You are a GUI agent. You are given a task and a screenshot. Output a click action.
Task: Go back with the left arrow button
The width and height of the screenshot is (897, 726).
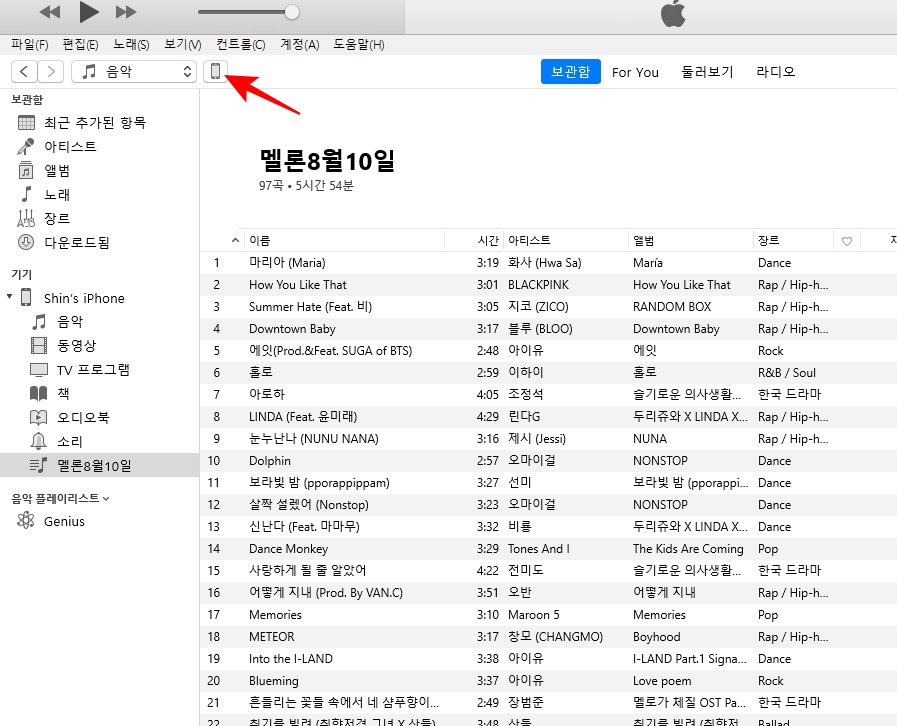click(x=24, y=72)
